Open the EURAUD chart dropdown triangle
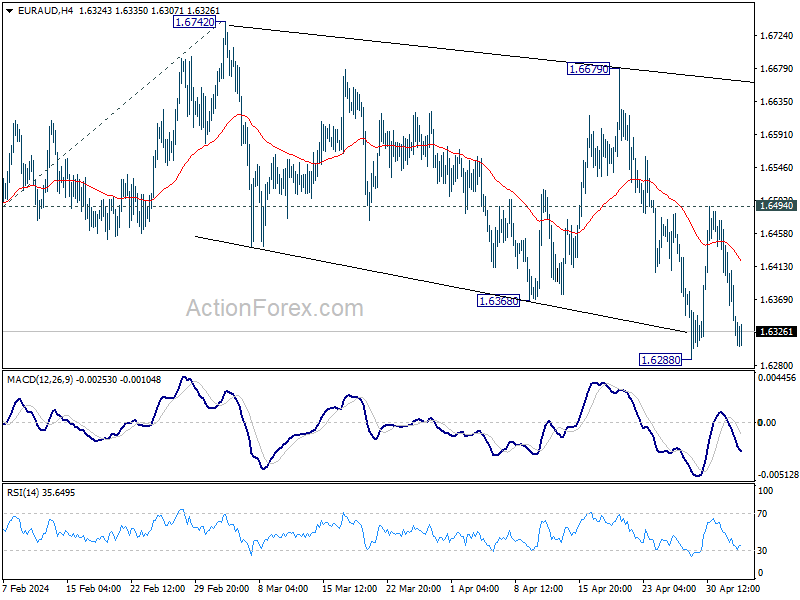Screen dimensions: 800x600 [10, 10]
